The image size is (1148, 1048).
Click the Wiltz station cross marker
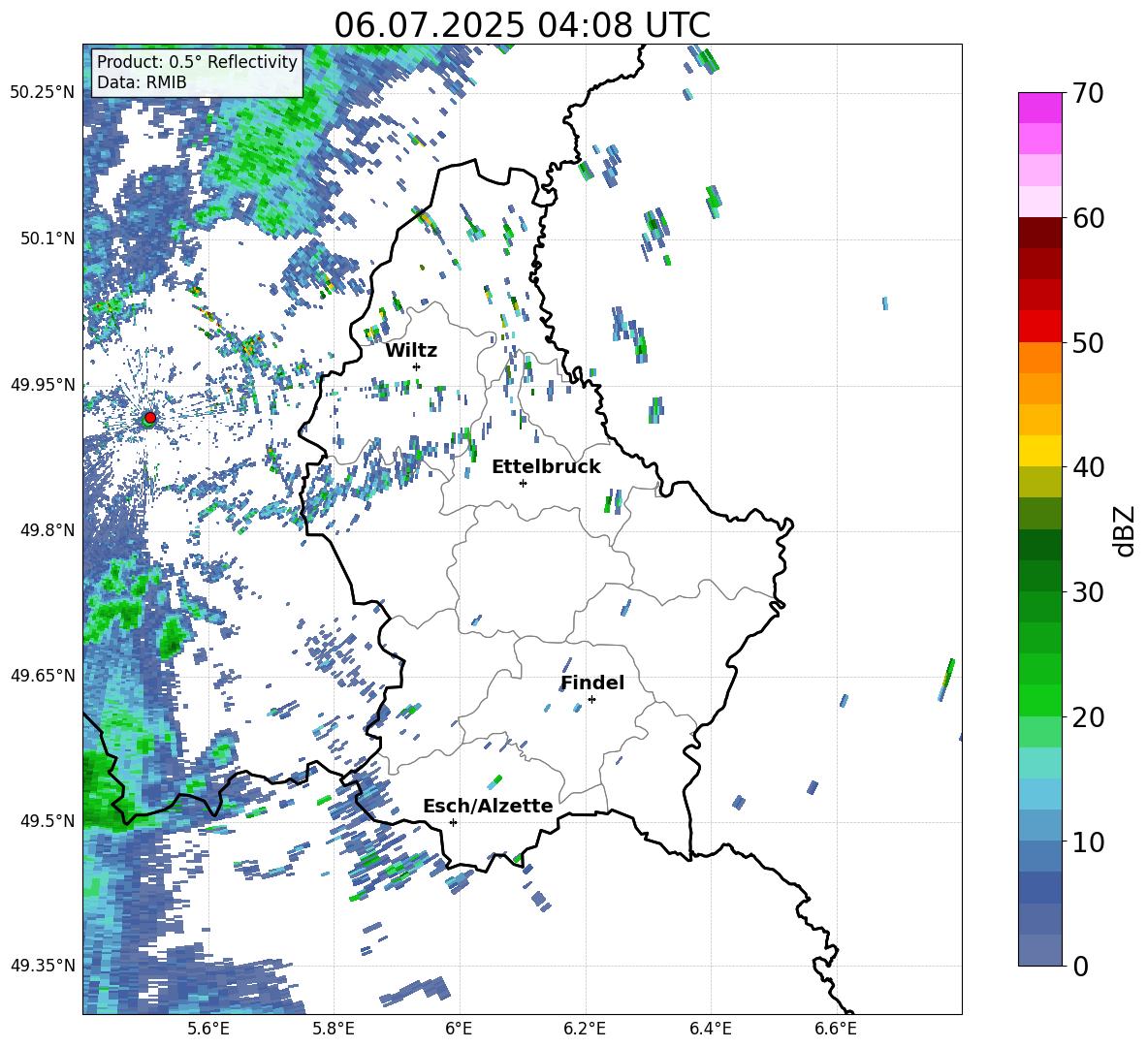tap(417, 366)
